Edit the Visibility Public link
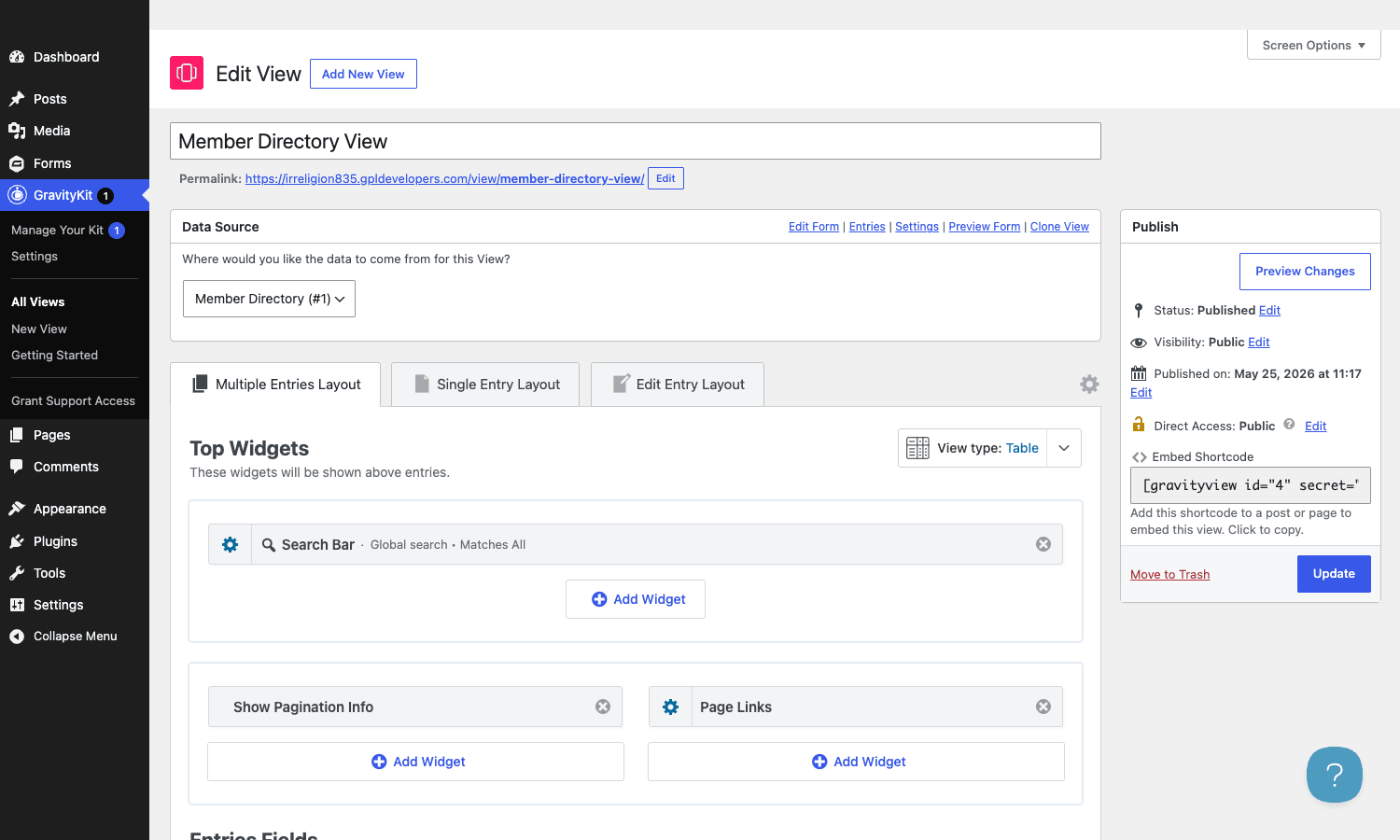 point(1259,342)
